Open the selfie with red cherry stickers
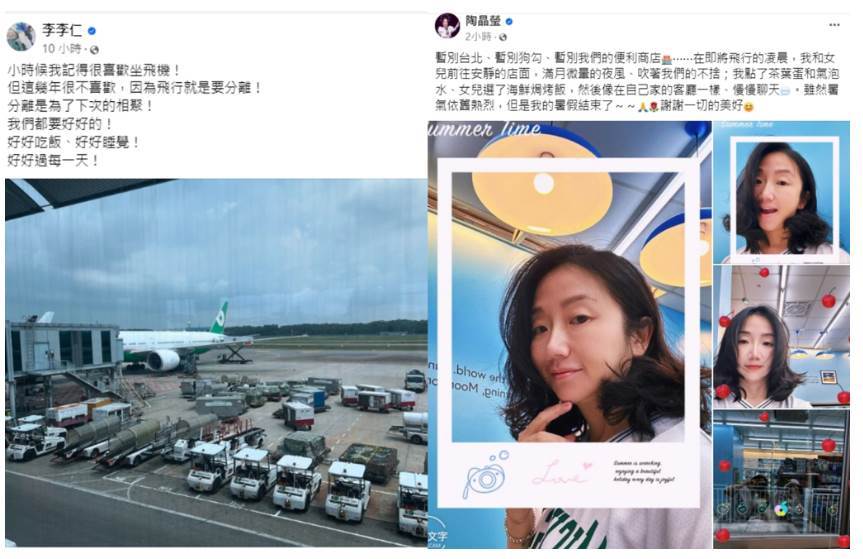863x559 pixels. pyautogui.click(x=782, y=337)
